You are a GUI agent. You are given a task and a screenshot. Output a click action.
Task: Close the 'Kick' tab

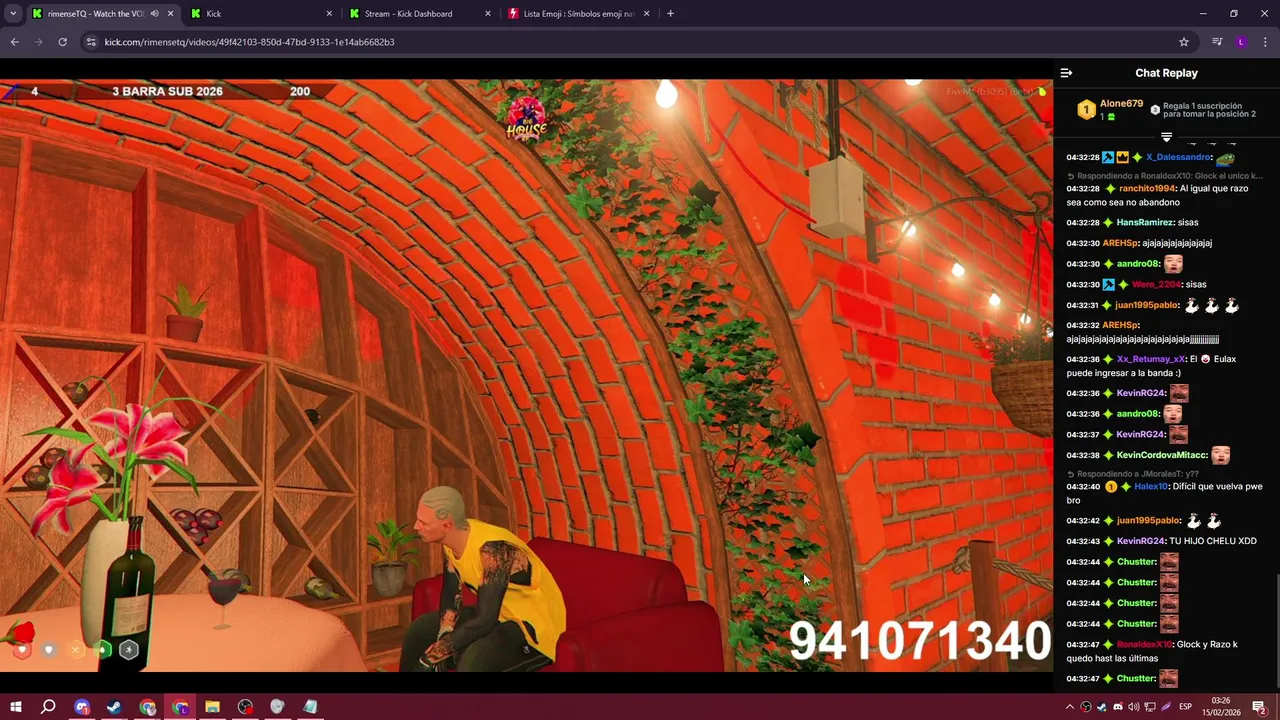click(x=329, y=14)
